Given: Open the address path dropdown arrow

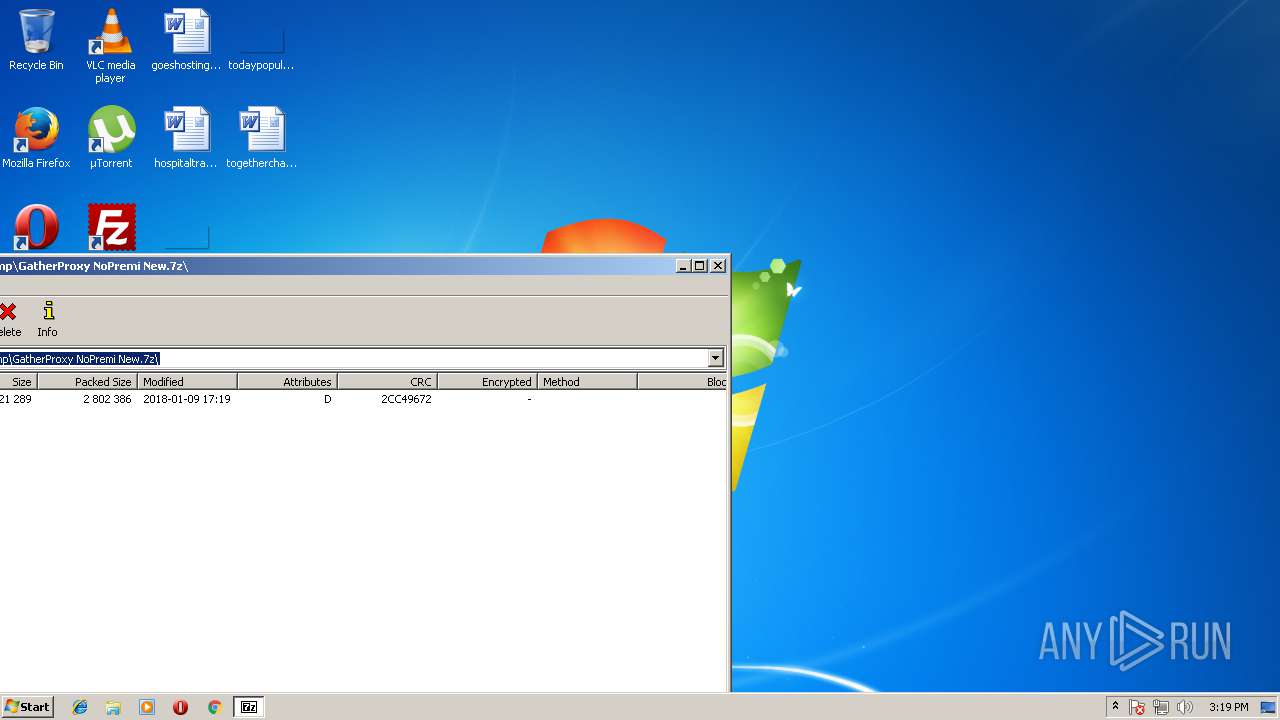Looking at the screenshot, I should click(715, 358).
